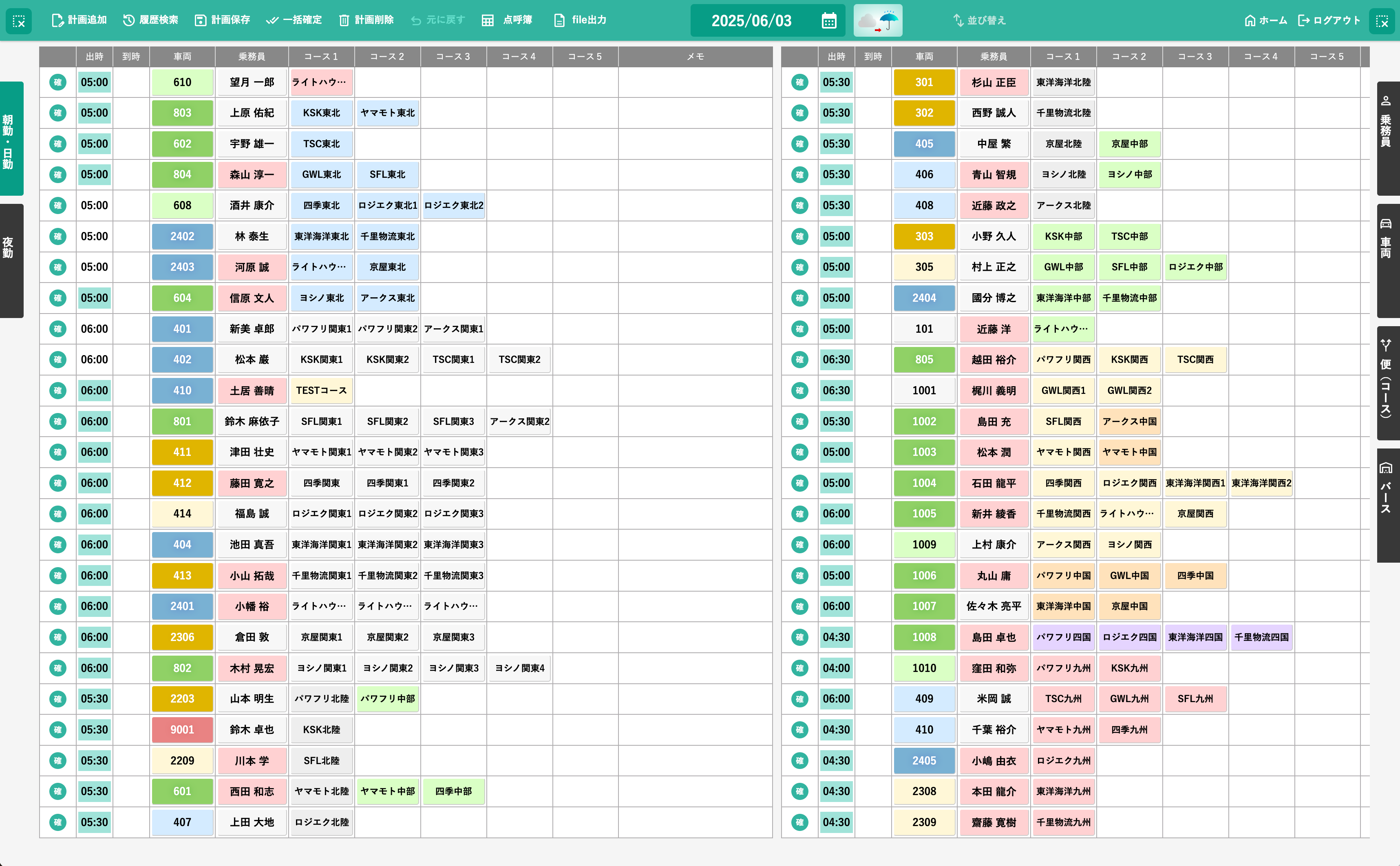
Task: Toggle 確 confirmation for vehicle 9001 row
Action: click(x=58, y=730)
